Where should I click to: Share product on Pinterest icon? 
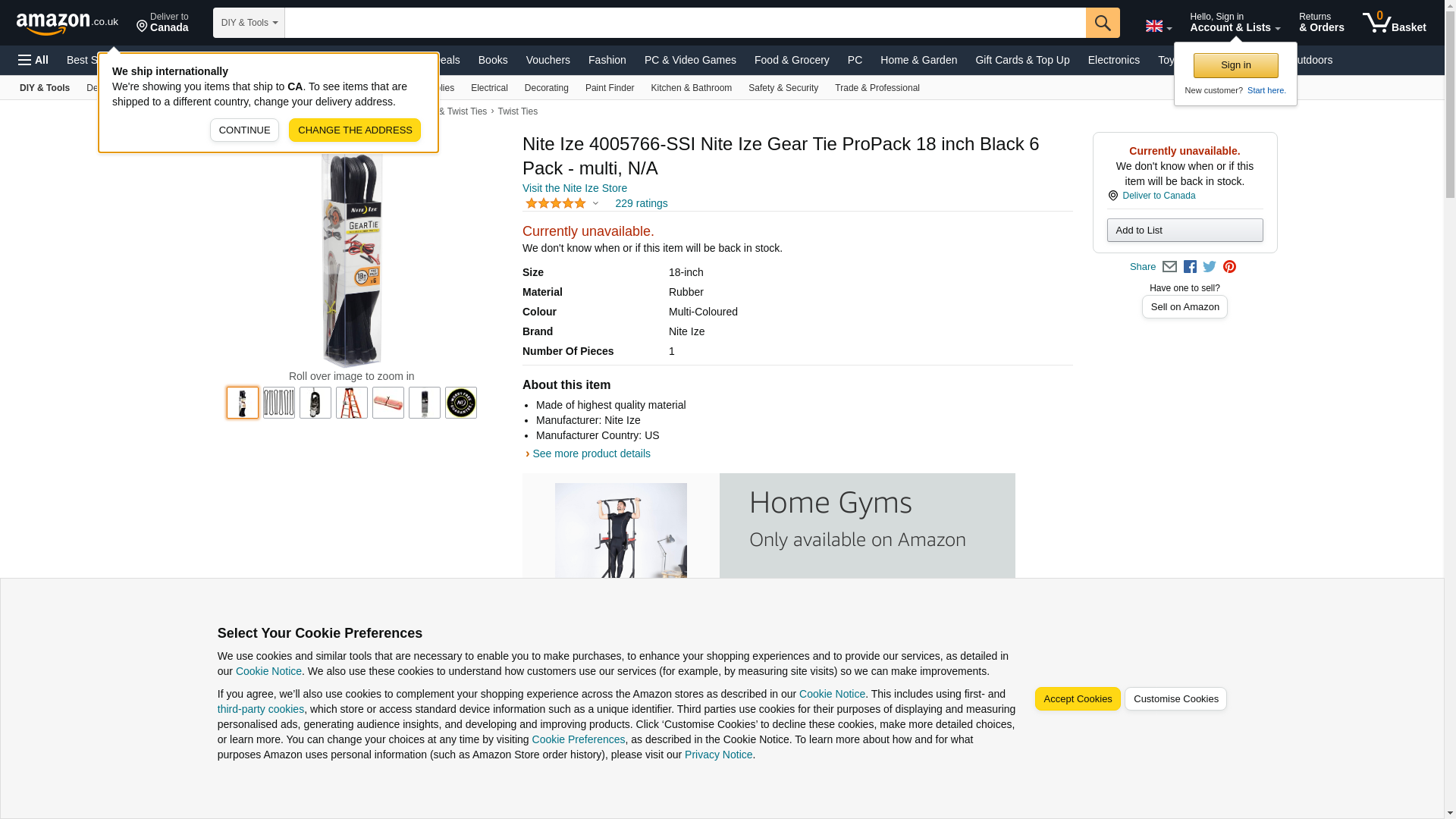coord(1229,267)
